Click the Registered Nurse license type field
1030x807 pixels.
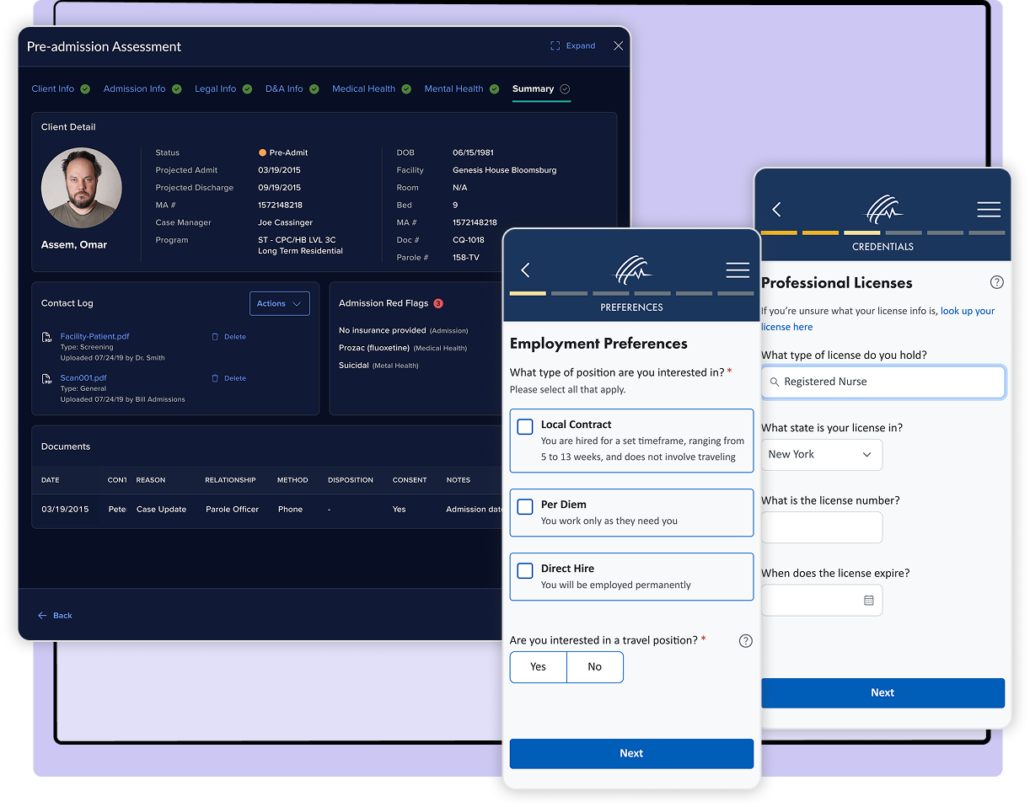(883, 382)
